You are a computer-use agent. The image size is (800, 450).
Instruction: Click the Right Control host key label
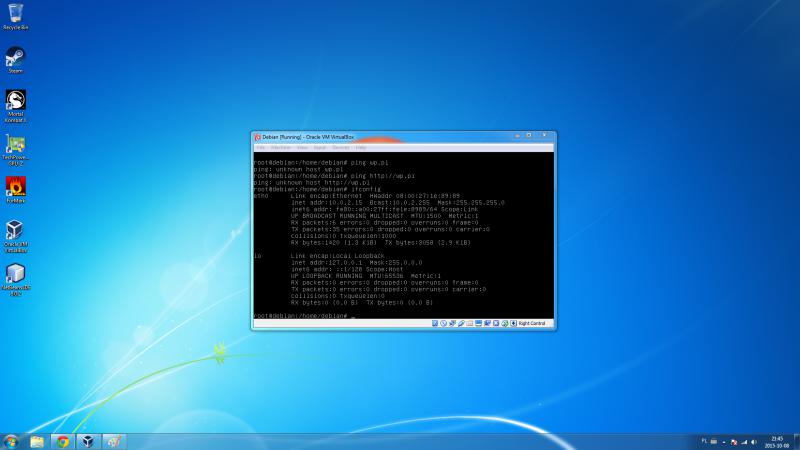[532, 323]
